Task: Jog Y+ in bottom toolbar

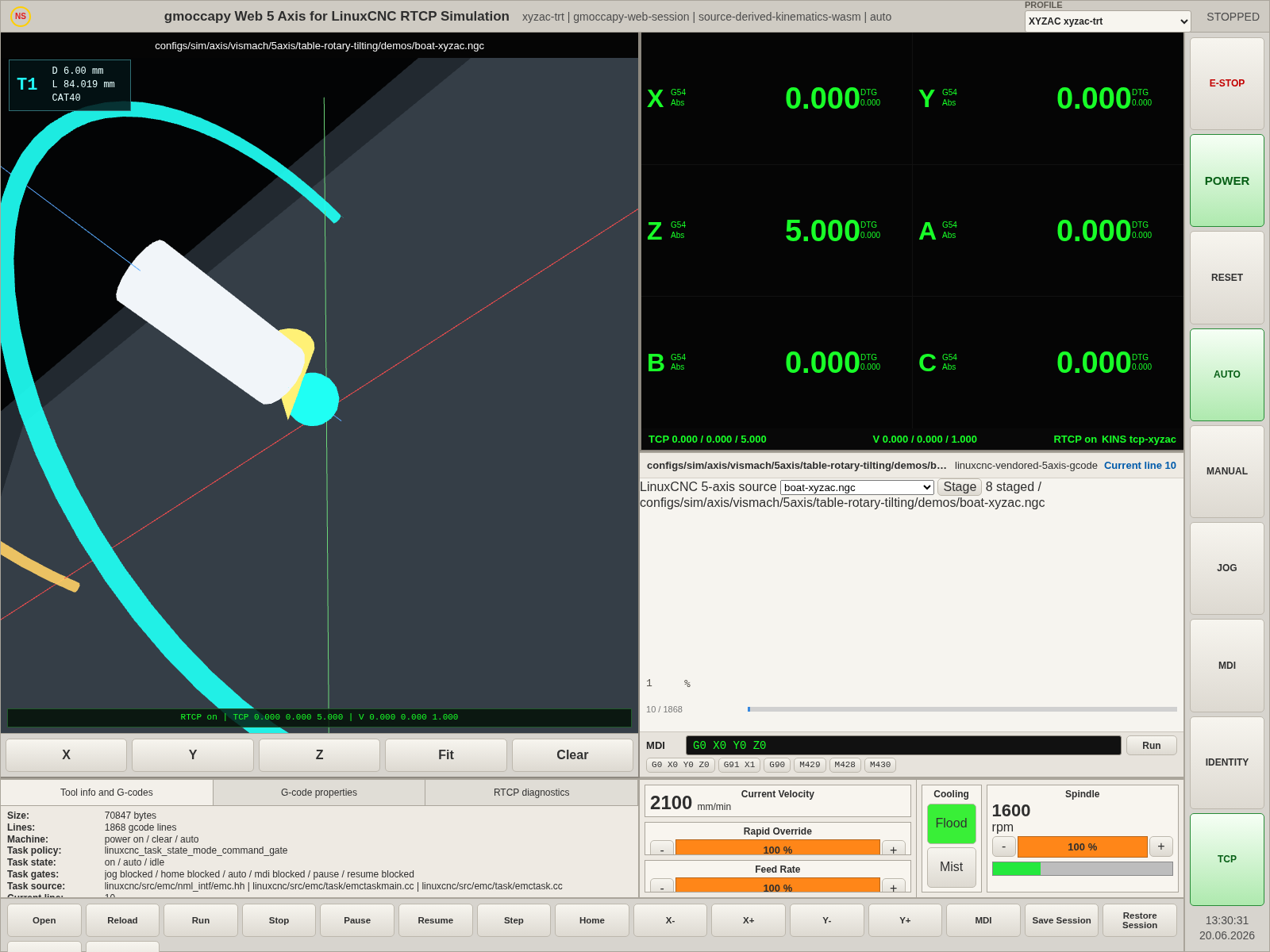Action: 905,920
